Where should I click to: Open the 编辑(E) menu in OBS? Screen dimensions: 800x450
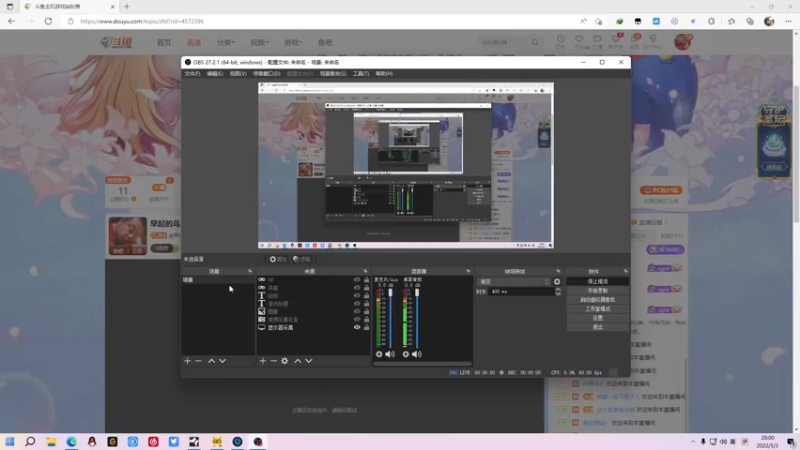pyautogui.click(x=215, y=73)
